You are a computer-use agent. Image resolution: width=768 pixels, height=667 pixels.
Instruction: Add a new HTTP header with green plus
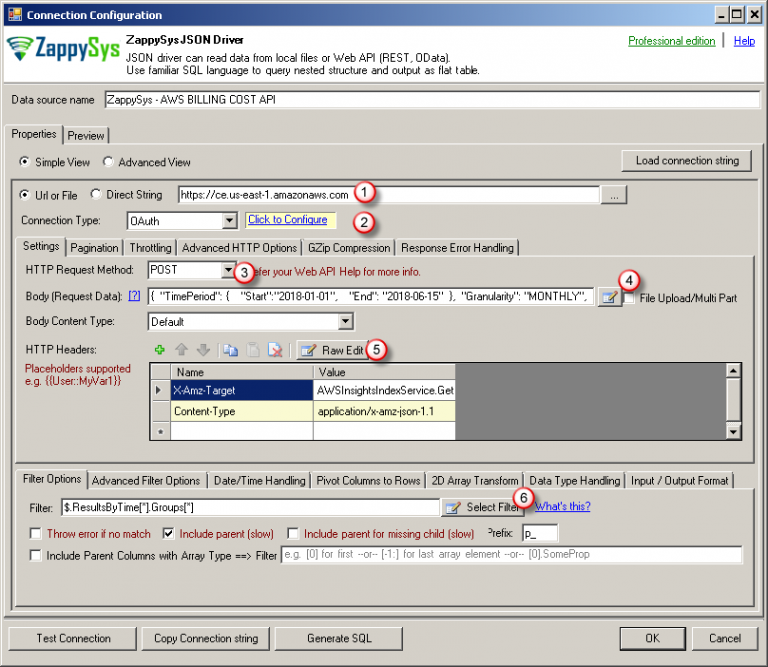pyautogui.click(x=159, y=350)
